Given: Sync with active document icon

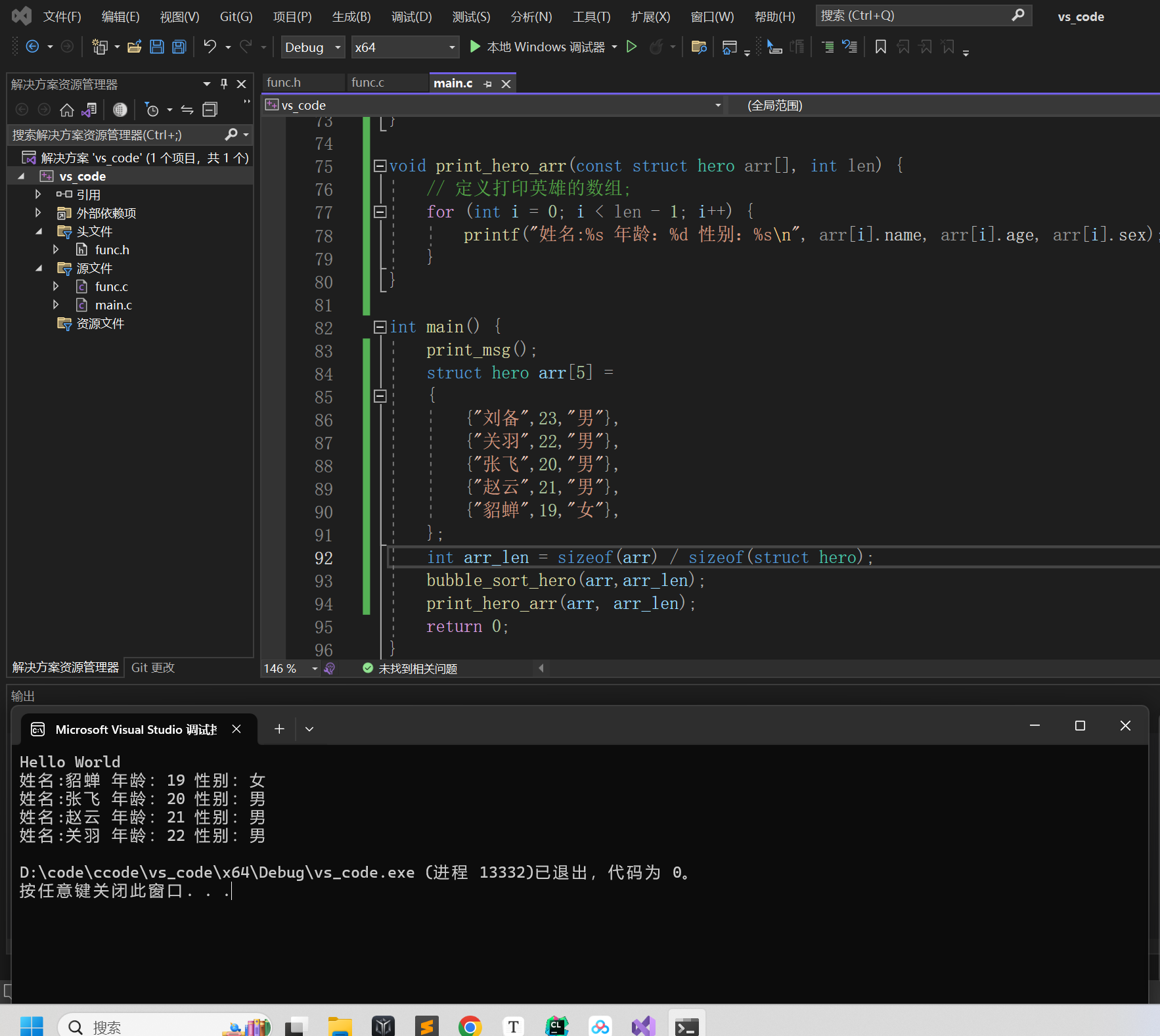Looking at the screenshot, I should (x=188, y=110).
